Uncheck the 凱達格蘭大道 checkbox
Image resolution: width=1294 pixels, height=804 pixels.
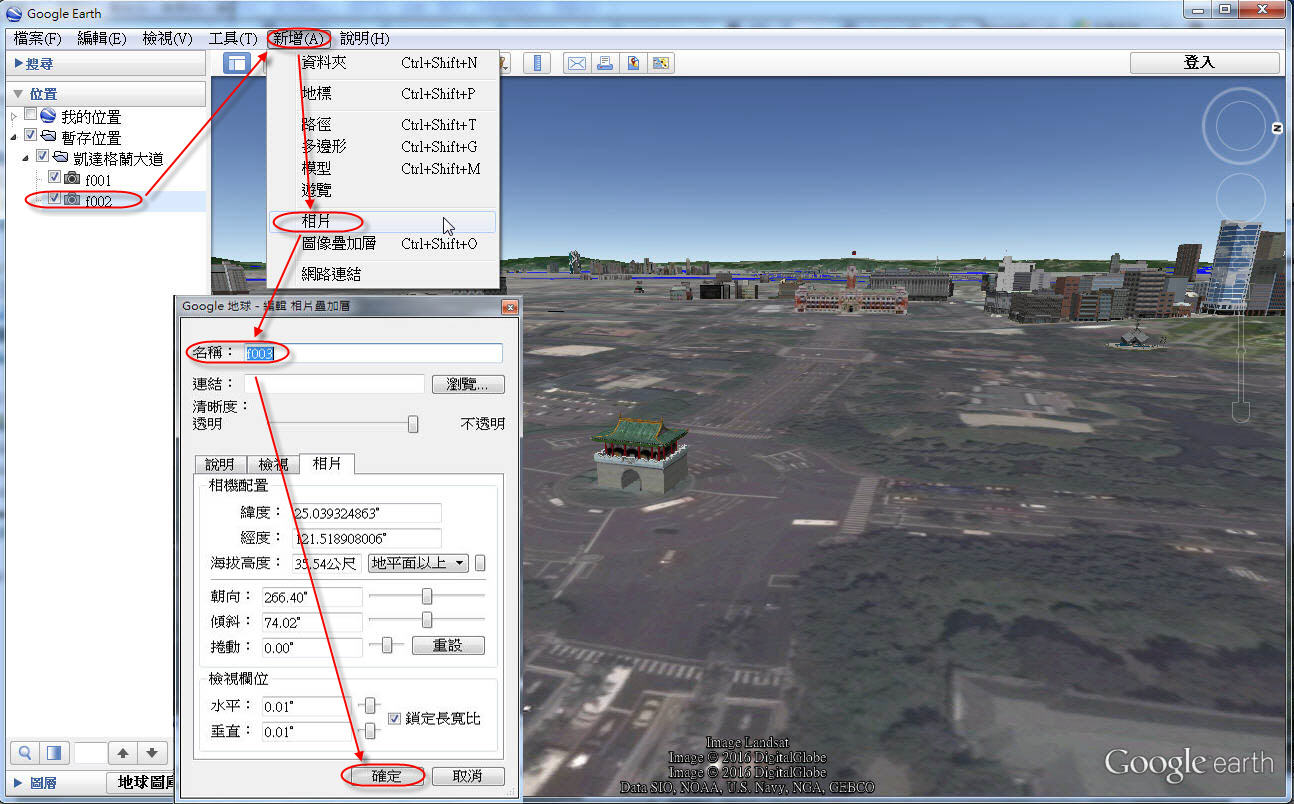42,157
